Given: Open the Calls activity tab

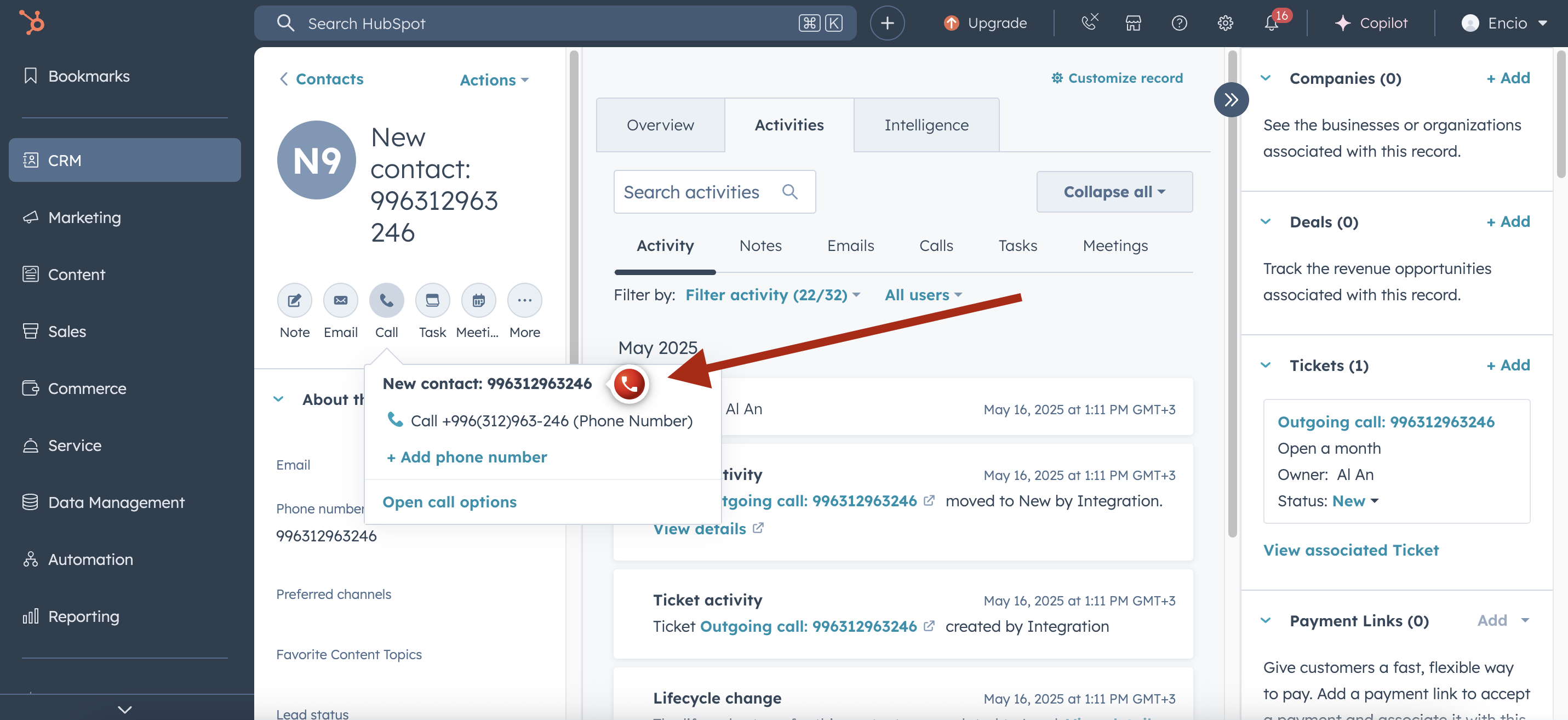Looking at the screenshot, I should click(x=936, y=246).
